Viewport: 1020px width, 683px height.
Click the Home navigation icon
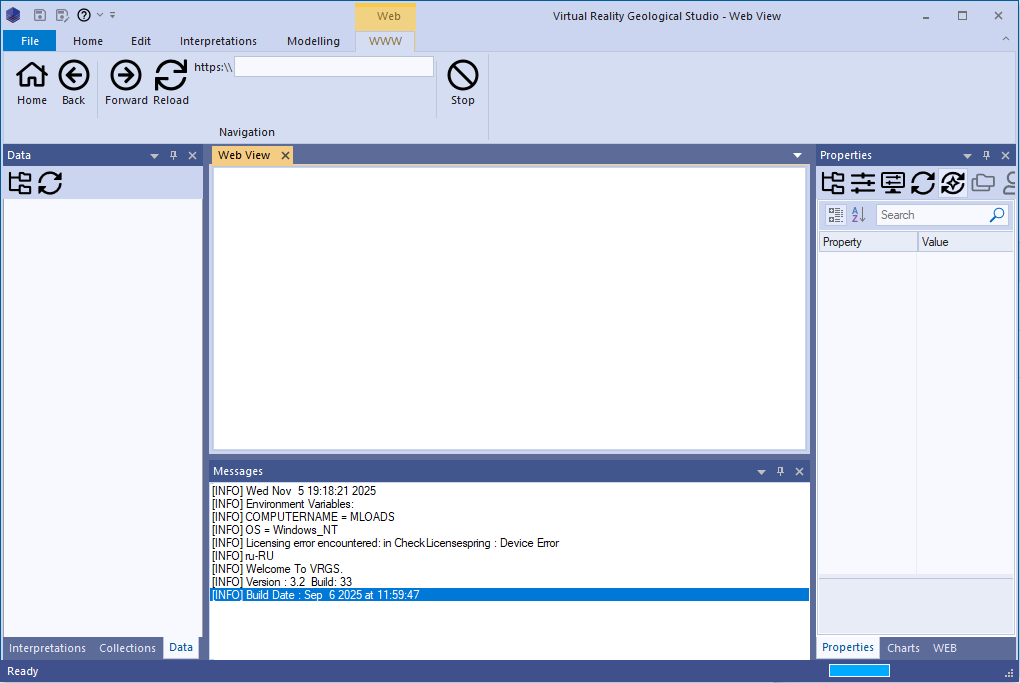pos(32,76)
